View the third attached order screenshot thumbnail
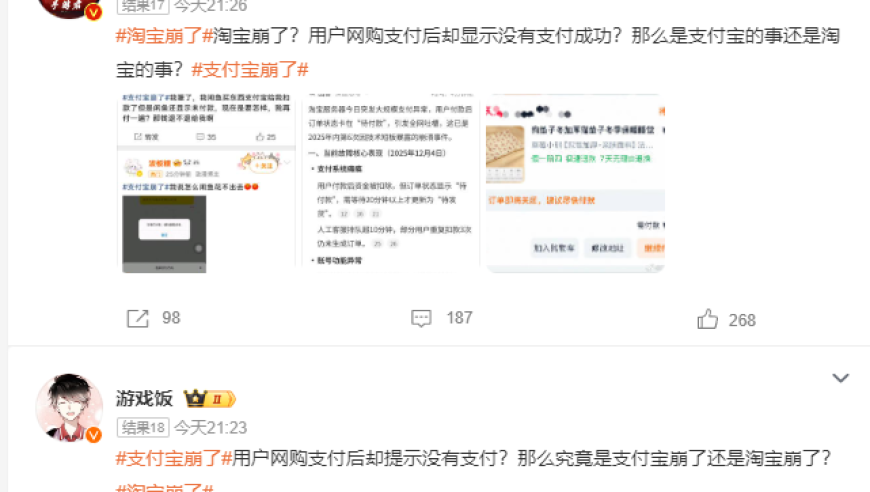Image resolution: width=870 pixels, height=492 pixels. pyautogui.click(x=575, y=183)
